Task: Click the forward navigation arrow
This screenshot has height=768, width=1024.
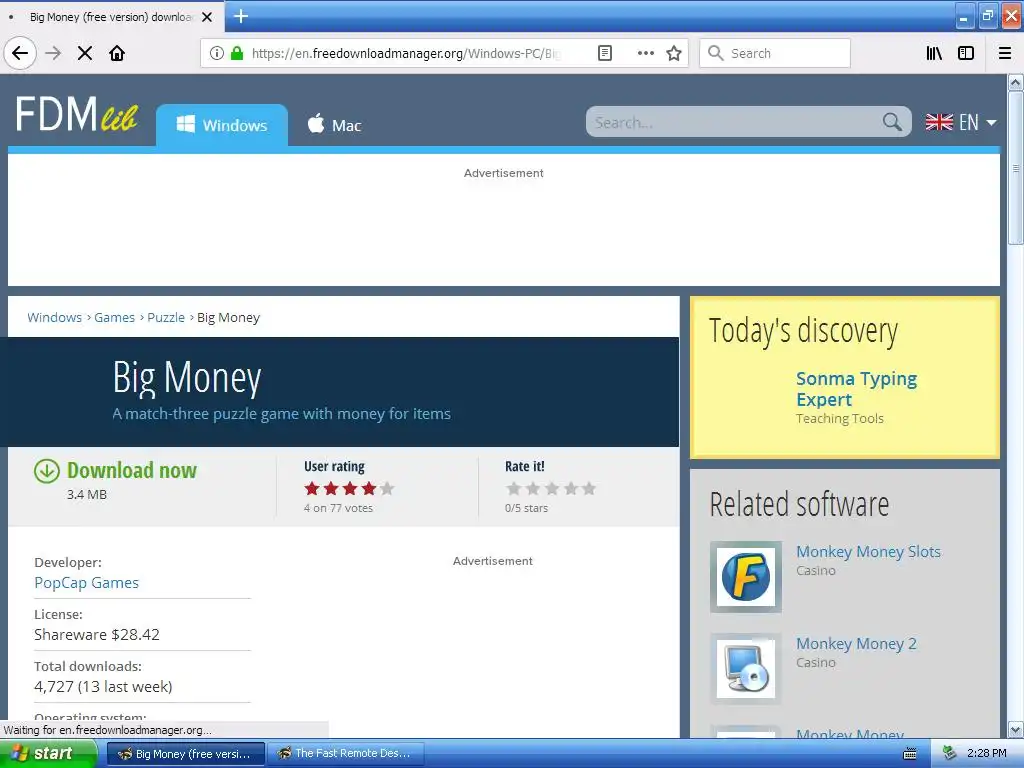Action: coord(53,53)
